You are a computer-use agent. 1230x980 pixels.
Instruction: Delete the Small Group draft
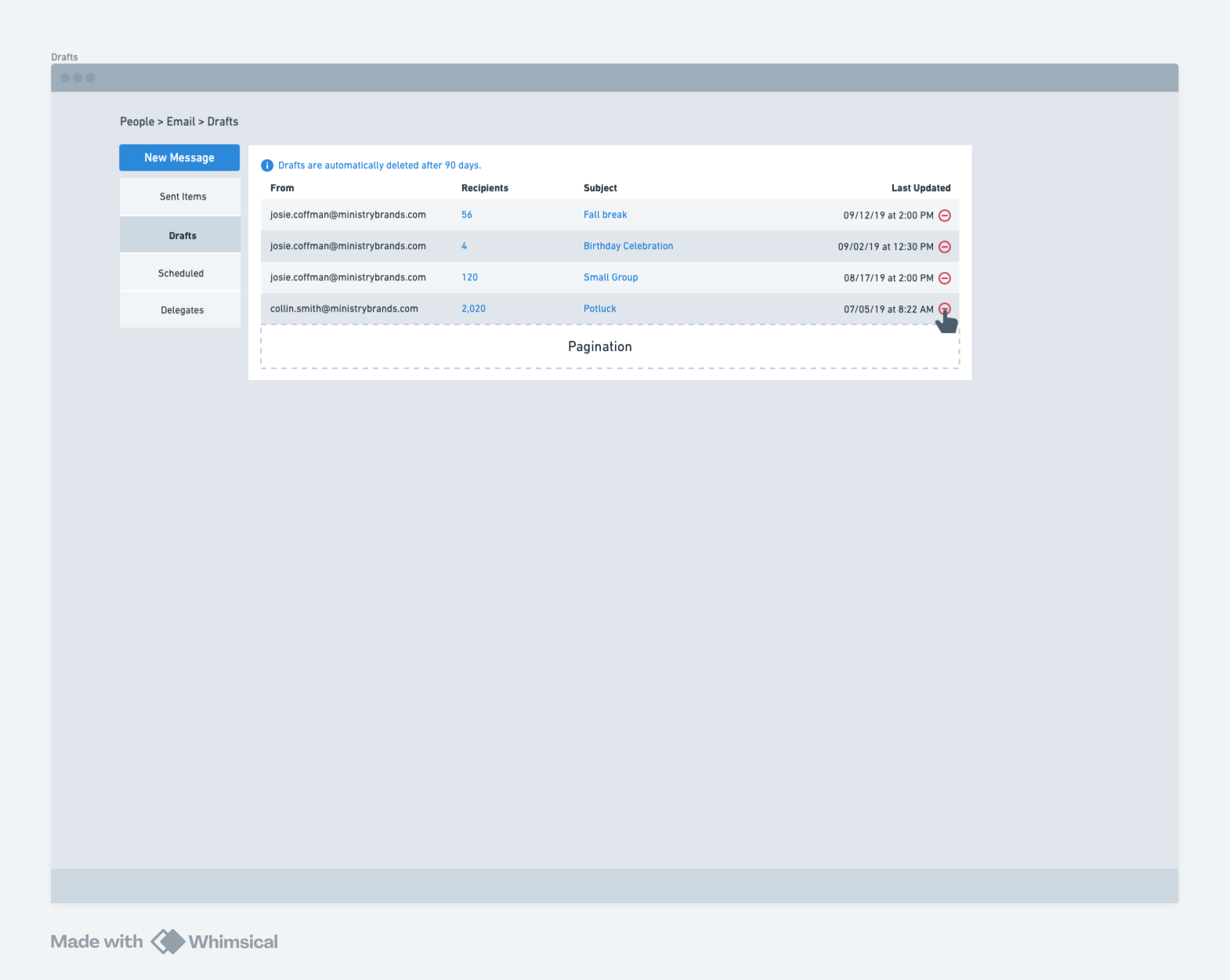click(x=945, y=278)
